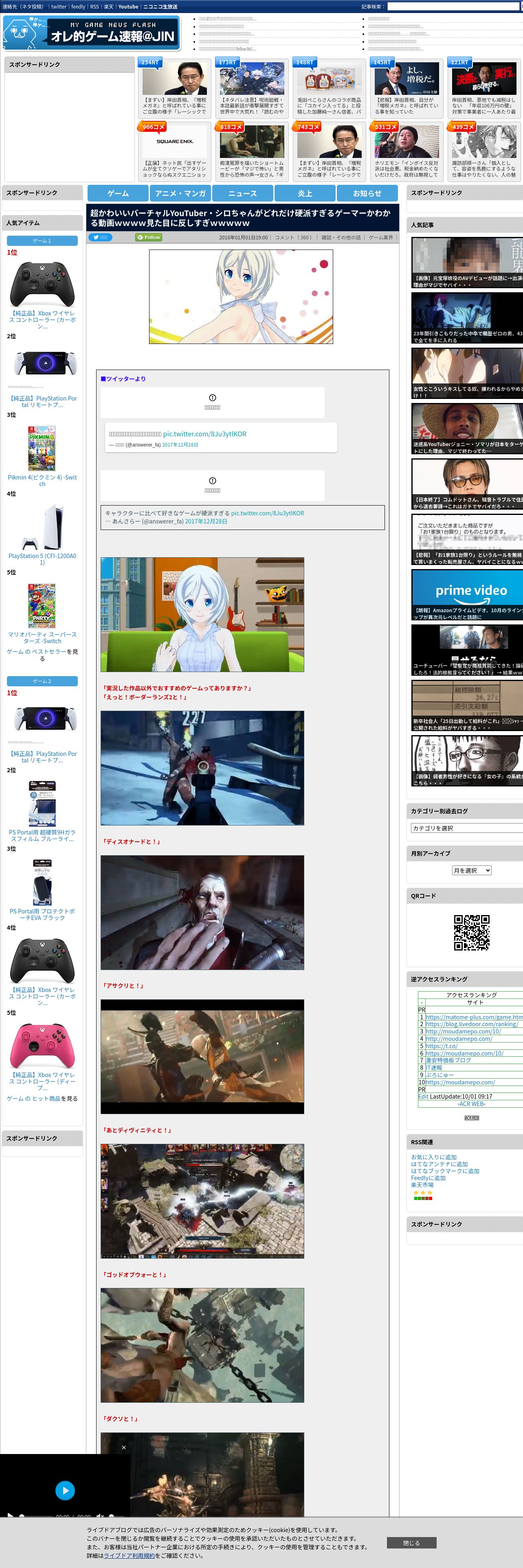Click the 2017年12月28日 date in tweet card
The height and width of the screenshot is (1568, 523).
point(180,445)
